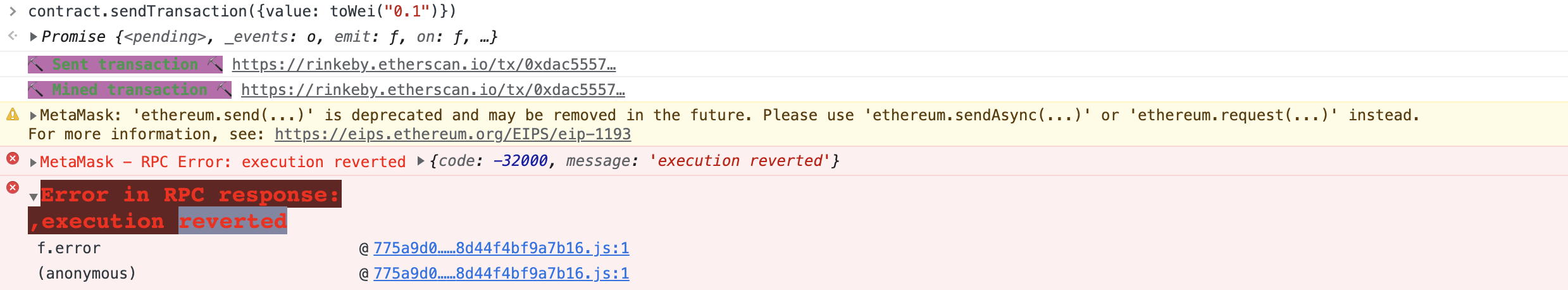
Task: Click the red error icon beside MetaMask RPC Error
Action: [x=12, y=158]
